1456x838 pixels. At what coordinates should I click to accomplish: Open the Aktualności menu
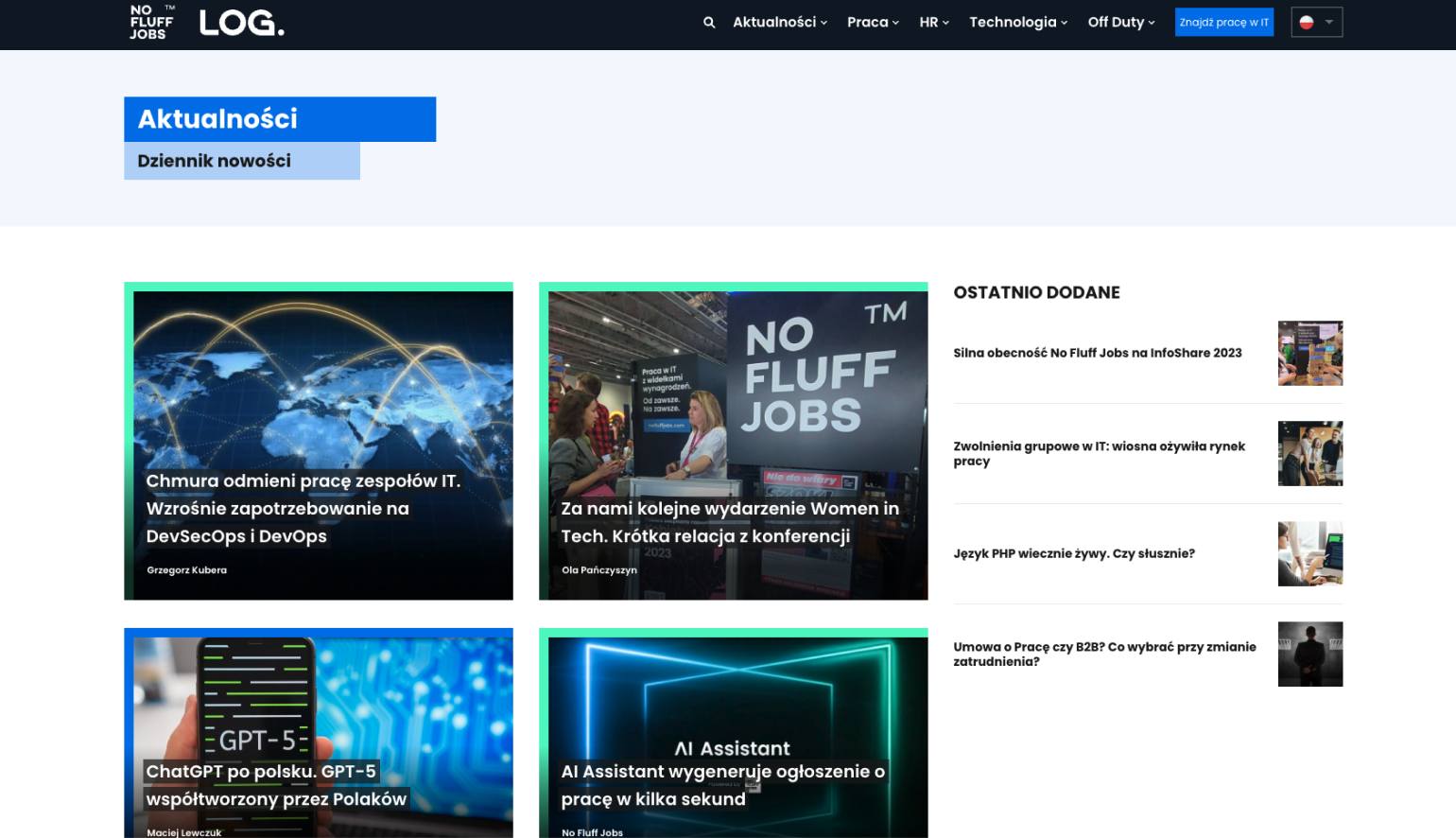(x=780, y=22)
